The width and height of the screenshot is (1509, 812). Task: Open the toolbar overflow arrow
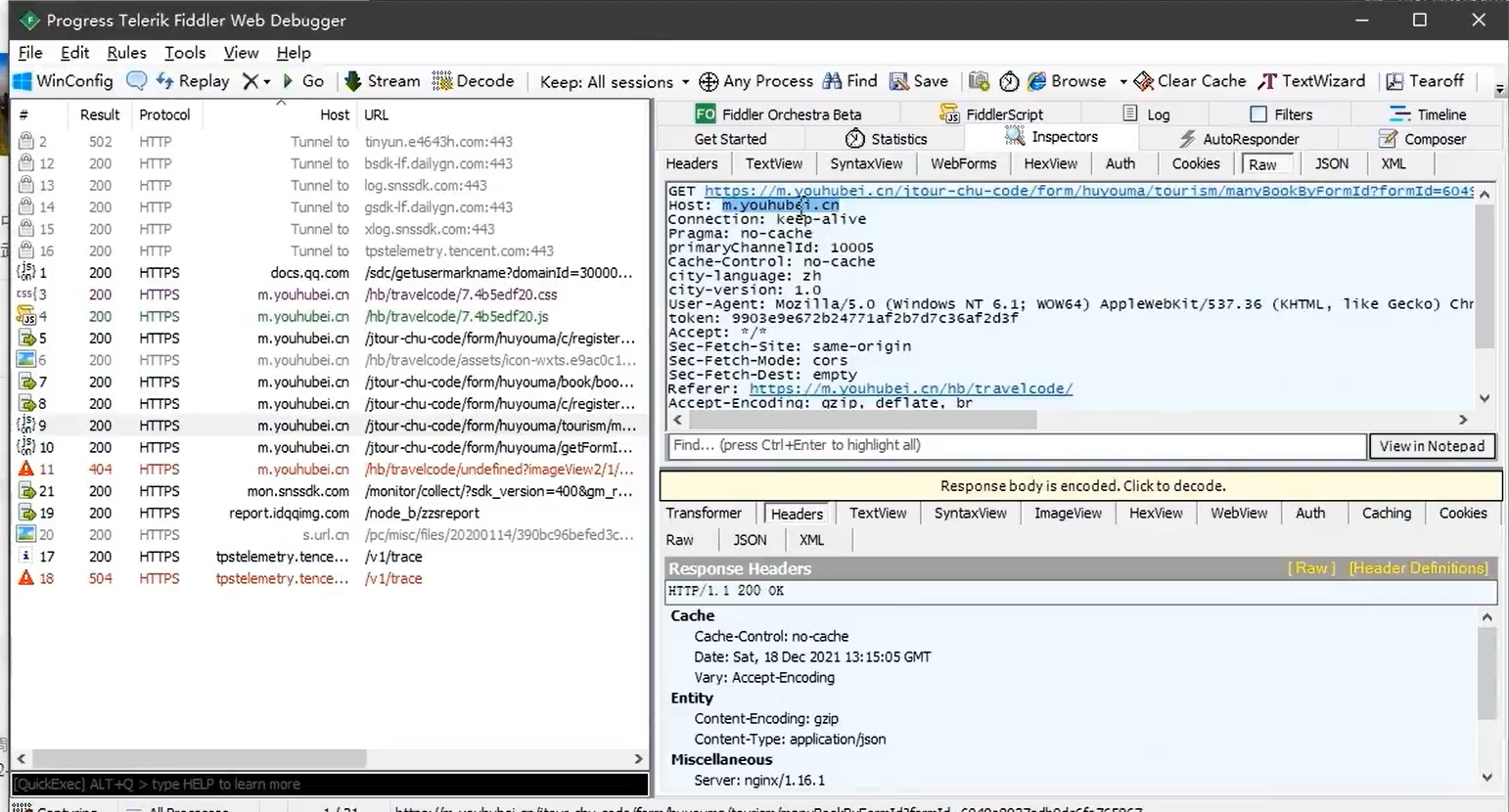(x=1499, y=89)
